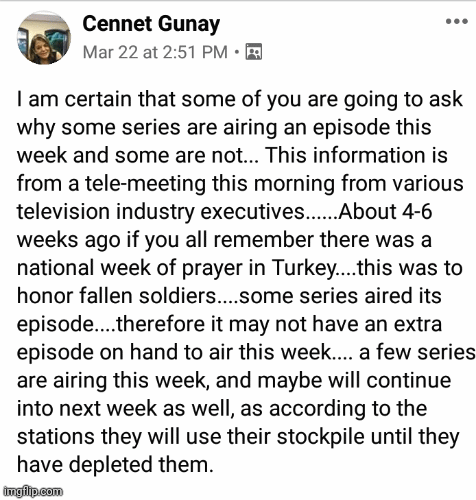Click the line starting "episode....therefore it may"
This screenshot has height=500, width=476.
229,324
